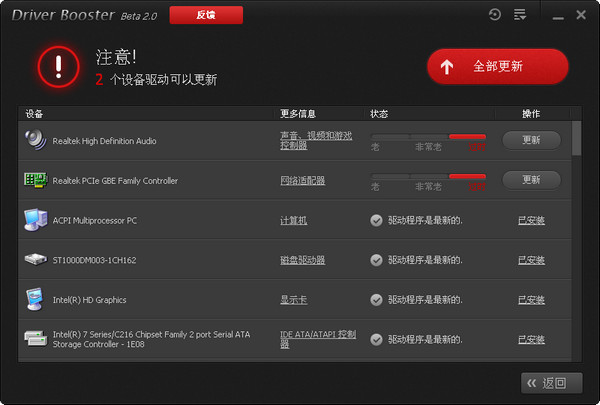The image size is (600, 405).
Task: Select the Intel(R) HD Graphics device text
Action: 89,300
